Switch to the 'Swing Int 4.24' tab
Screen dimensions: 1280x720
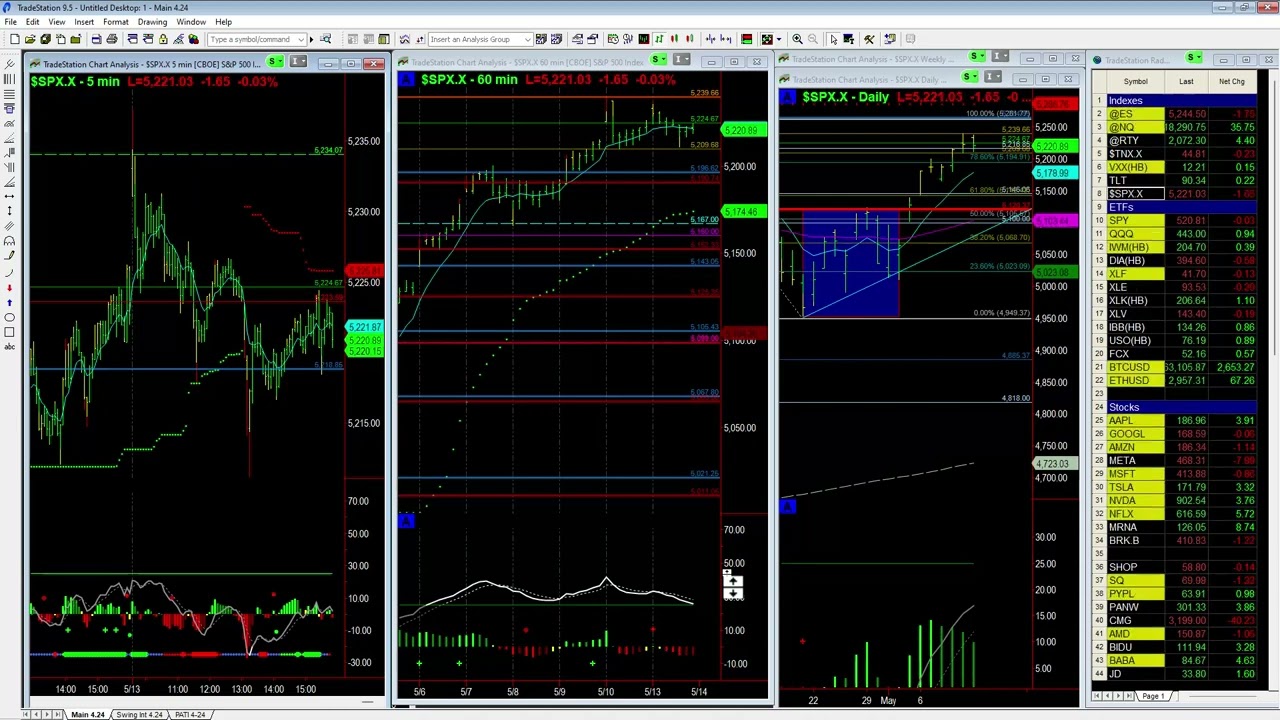pos(140,714)
